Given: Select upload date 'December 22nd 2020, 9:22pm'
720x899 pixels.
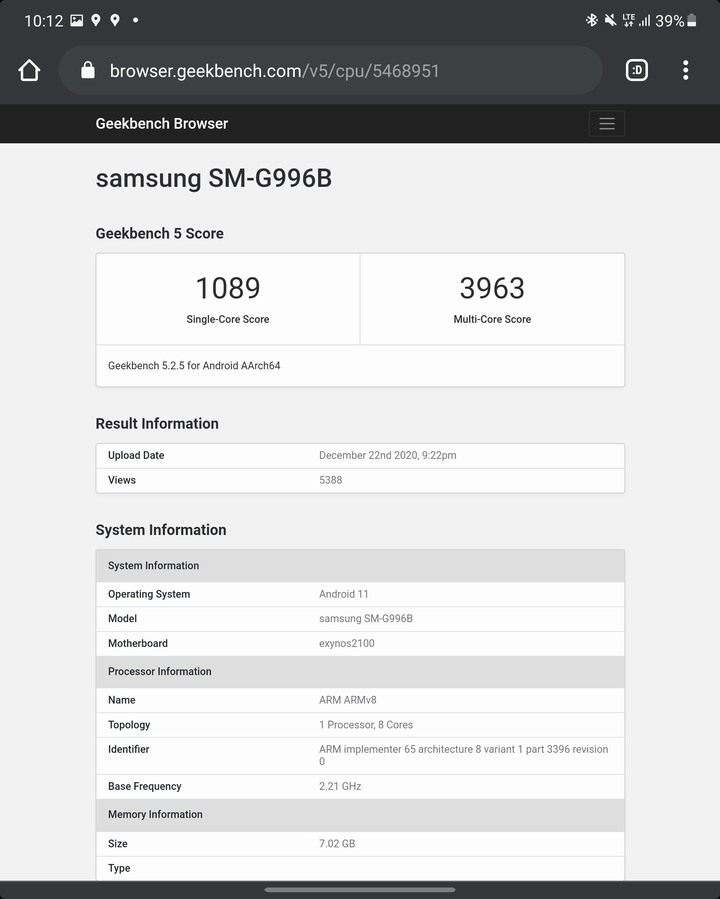Looking at the screenshot, I should [x=388, y=455].
